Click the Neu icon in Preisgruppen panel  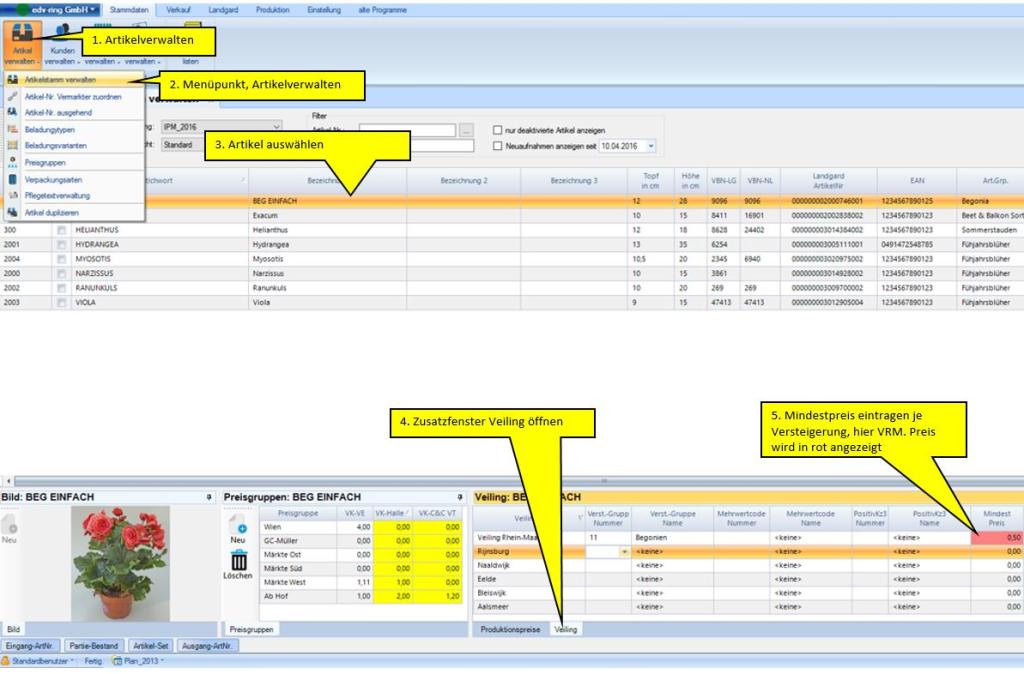click(x=238, y=530)
